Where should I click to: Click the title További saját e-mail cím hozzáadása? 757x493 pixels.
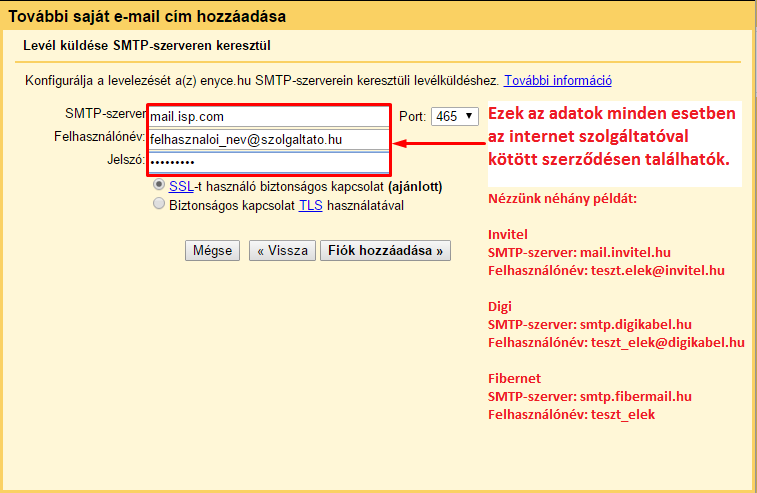pyautogui.click(x=147, y=16)
